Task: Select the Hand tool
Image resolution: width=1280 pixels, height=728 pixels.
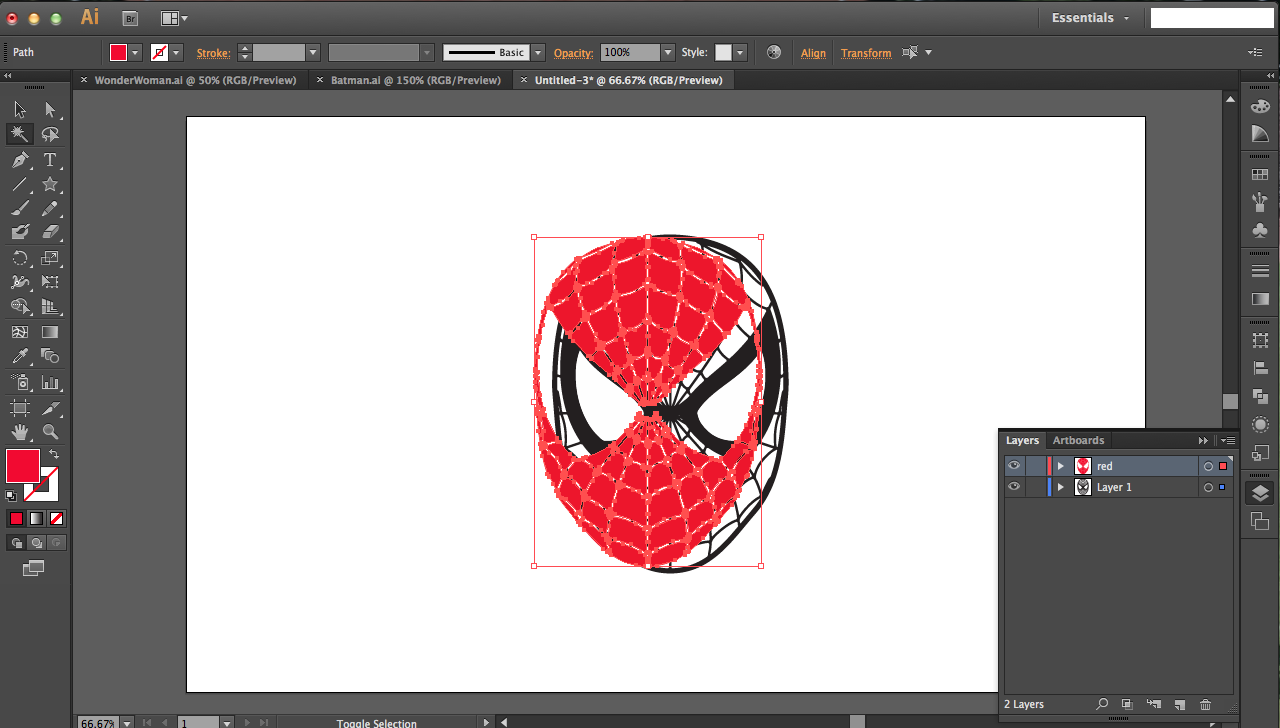Action: click(x=19, y=432)
